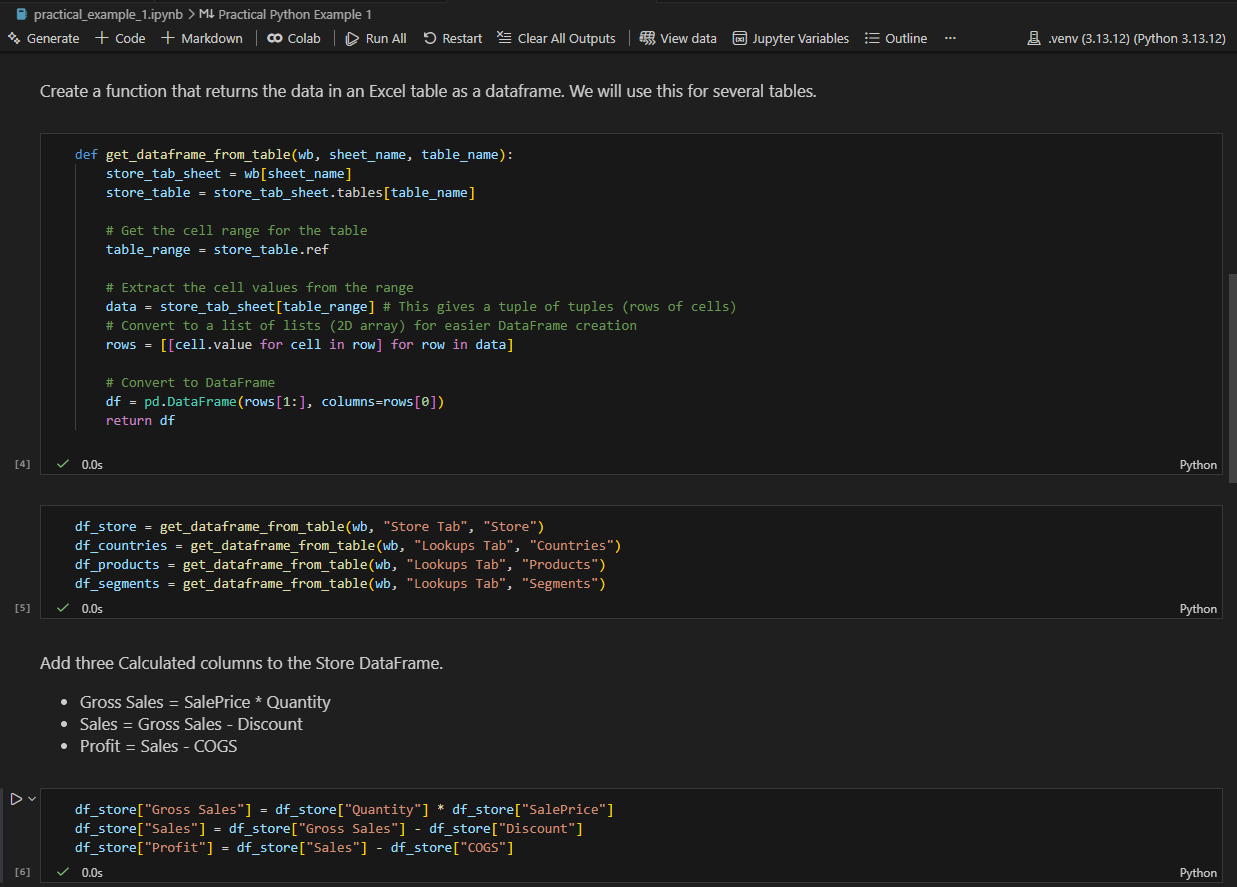The width and height of the screenshot is (1237, 887).
Task: Click the Python label under cell [5]
Action: pyautogui.click(x=1198, y=608)
